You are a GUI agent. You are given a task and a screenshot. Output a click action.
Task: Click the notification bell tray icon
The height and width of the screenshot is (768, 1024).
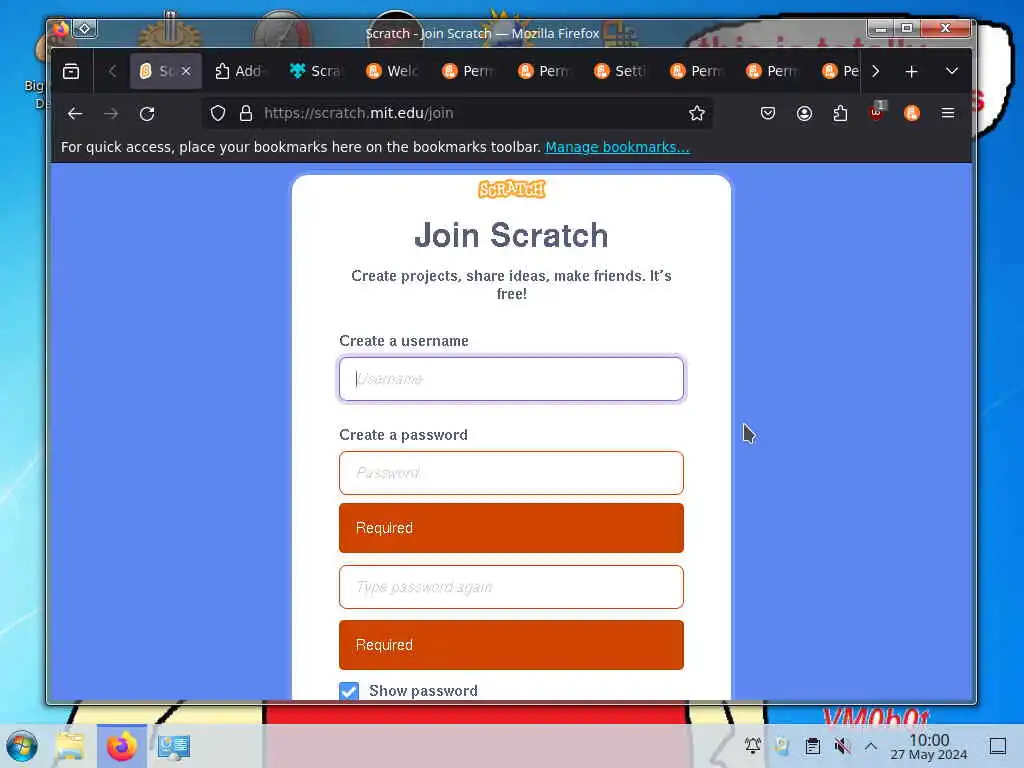pos(753,745)
